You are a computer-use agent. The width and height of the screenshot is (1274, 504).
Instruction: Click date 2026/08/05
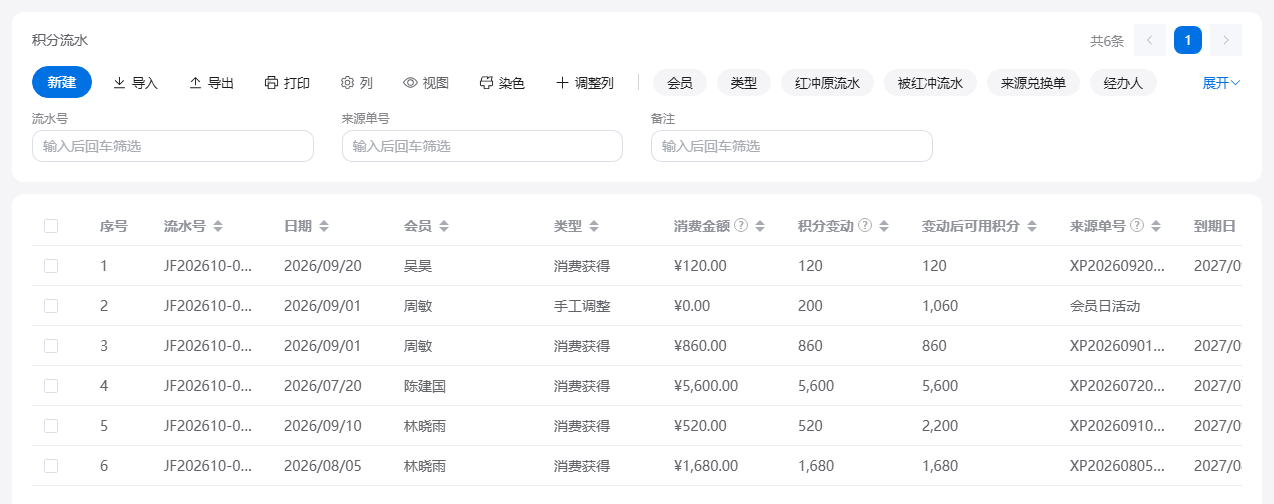[323, 466]
